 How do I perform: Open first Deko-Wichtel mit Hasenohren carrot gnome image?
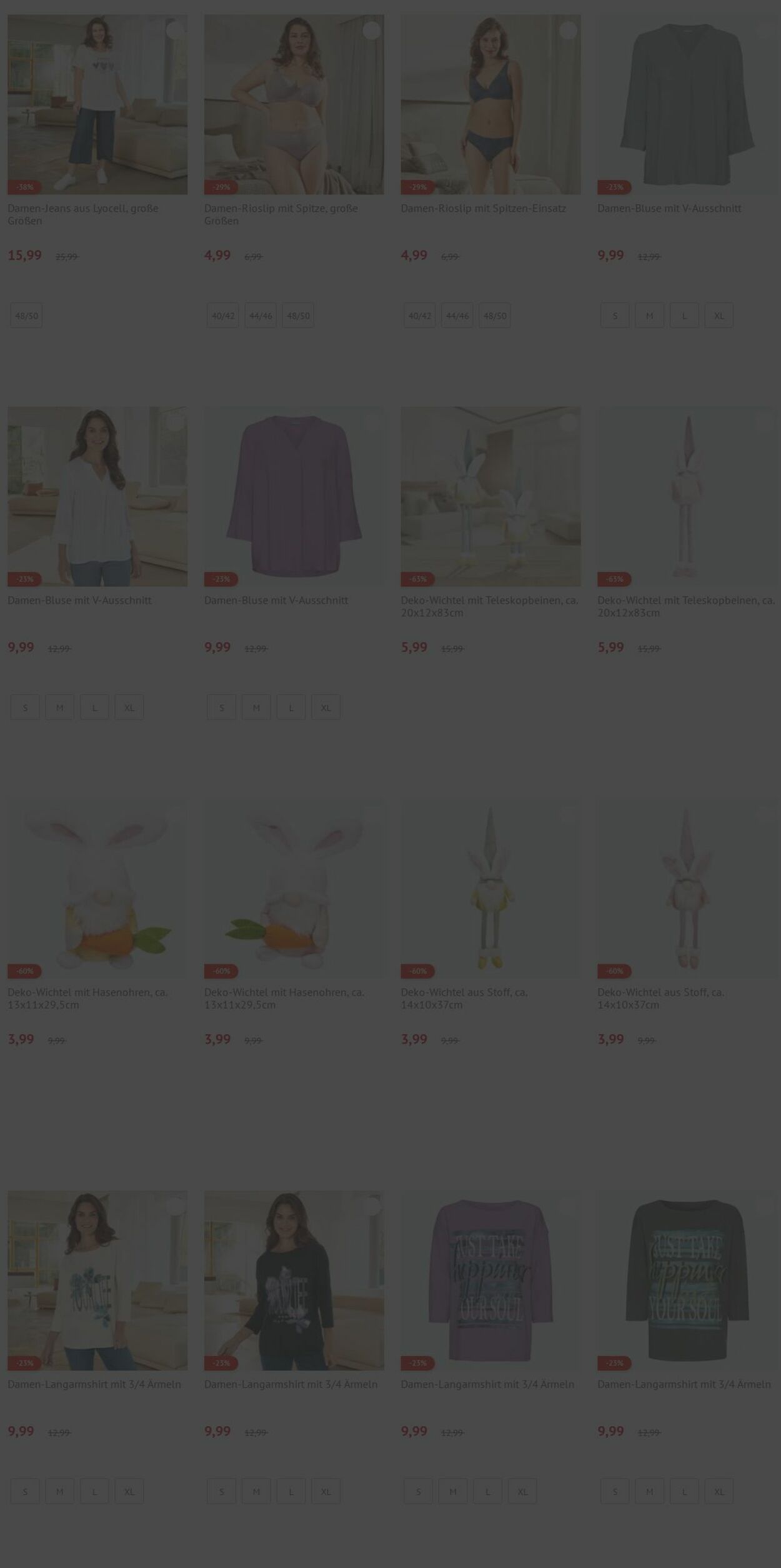tap(97, 889)
